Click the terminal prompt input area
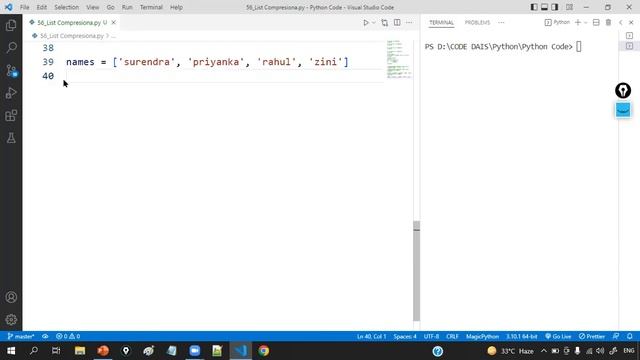The height and width of the screenshot is (360, 640). [x=578, y=47]
